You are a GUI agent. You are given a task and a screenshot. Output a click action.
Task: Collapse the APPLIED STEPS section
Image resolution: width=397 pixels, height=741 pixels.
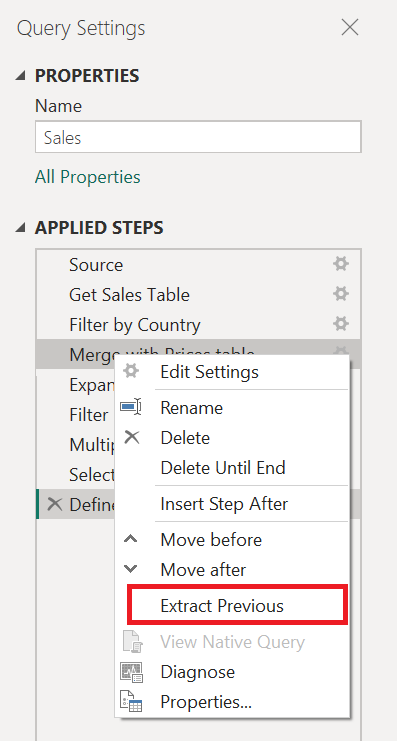tap(20, 228)
